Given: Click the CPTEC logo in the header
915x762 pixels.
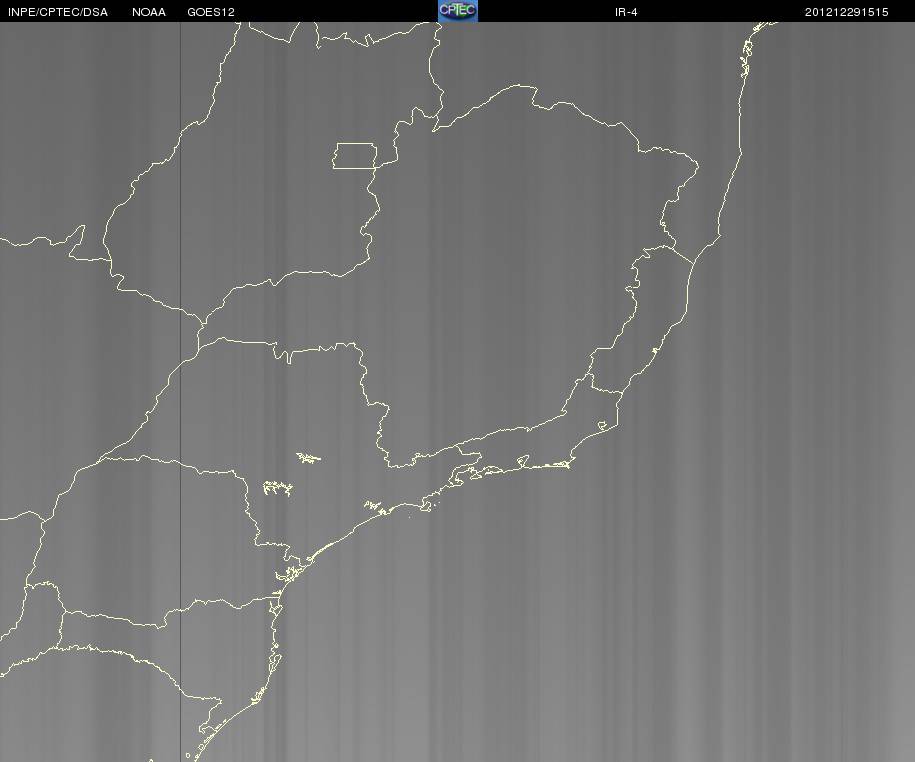Looking at the screenshot, I should [458, 11].
